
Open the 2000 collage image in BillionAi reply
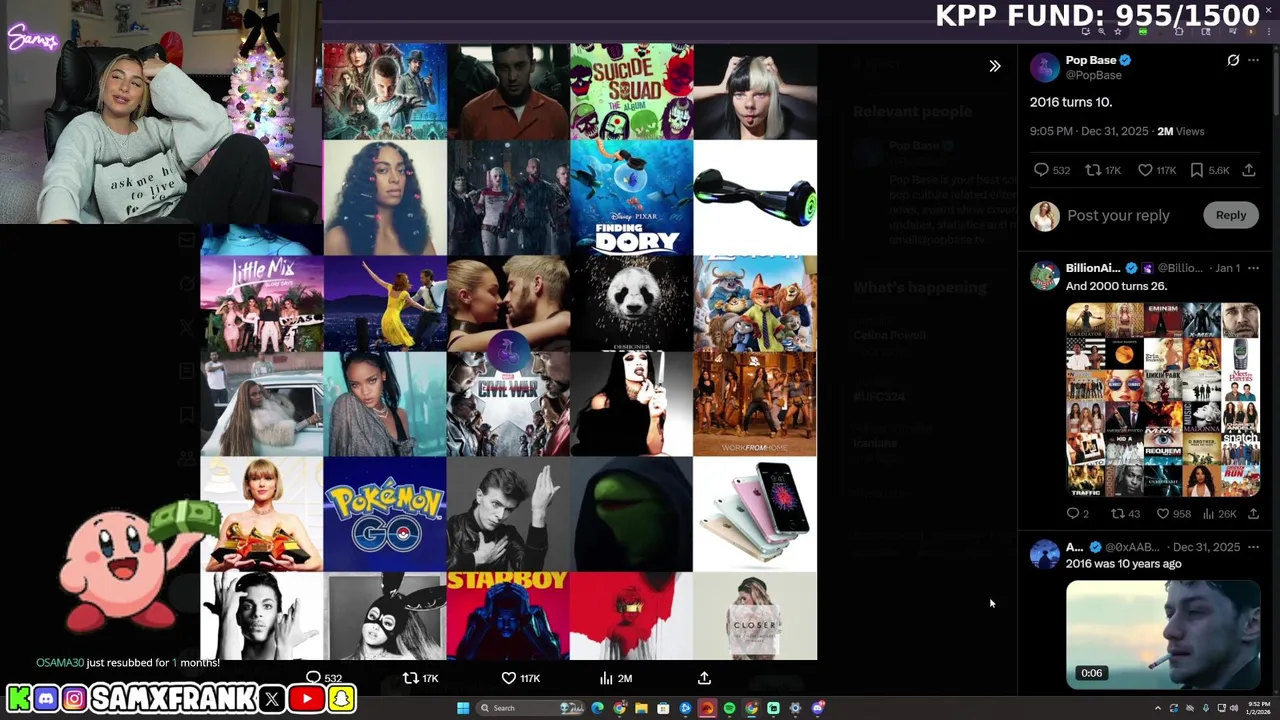coord(1163,400)
